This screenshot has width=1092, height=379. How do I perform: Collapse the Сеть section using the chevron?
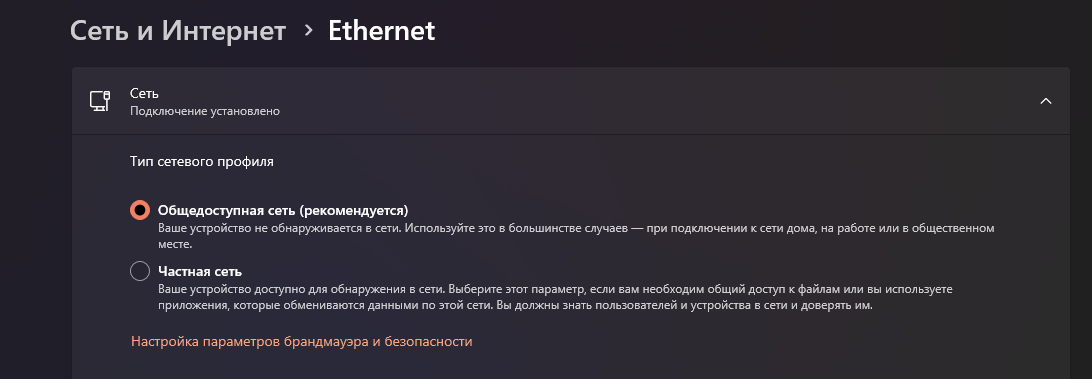1045,101
